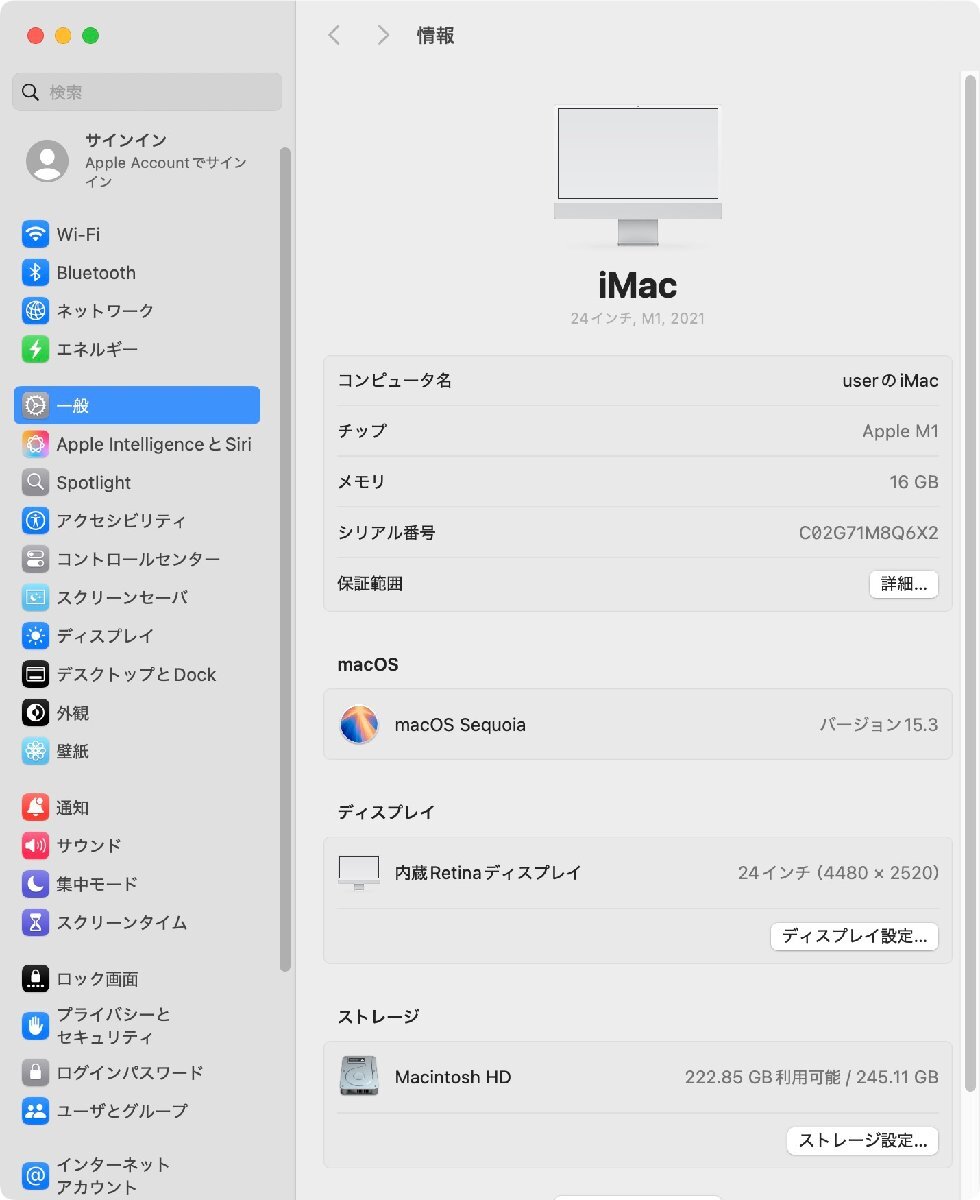980x1200 pixels.
Task: Open the Spotlight magnifier icon
Action: coord(35,482)
